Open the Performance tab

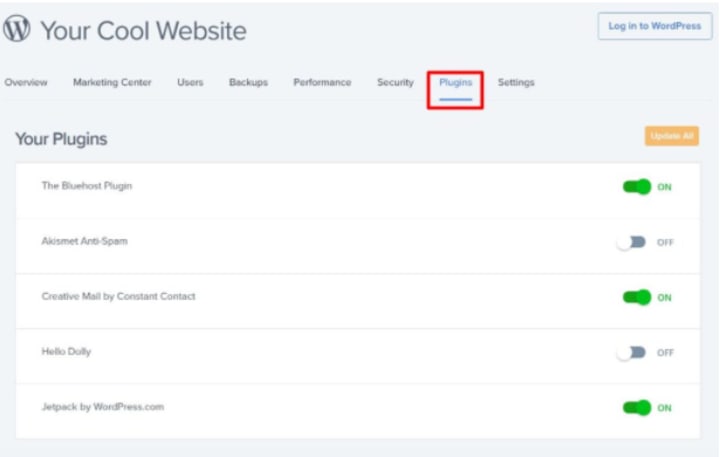[322, 82]
